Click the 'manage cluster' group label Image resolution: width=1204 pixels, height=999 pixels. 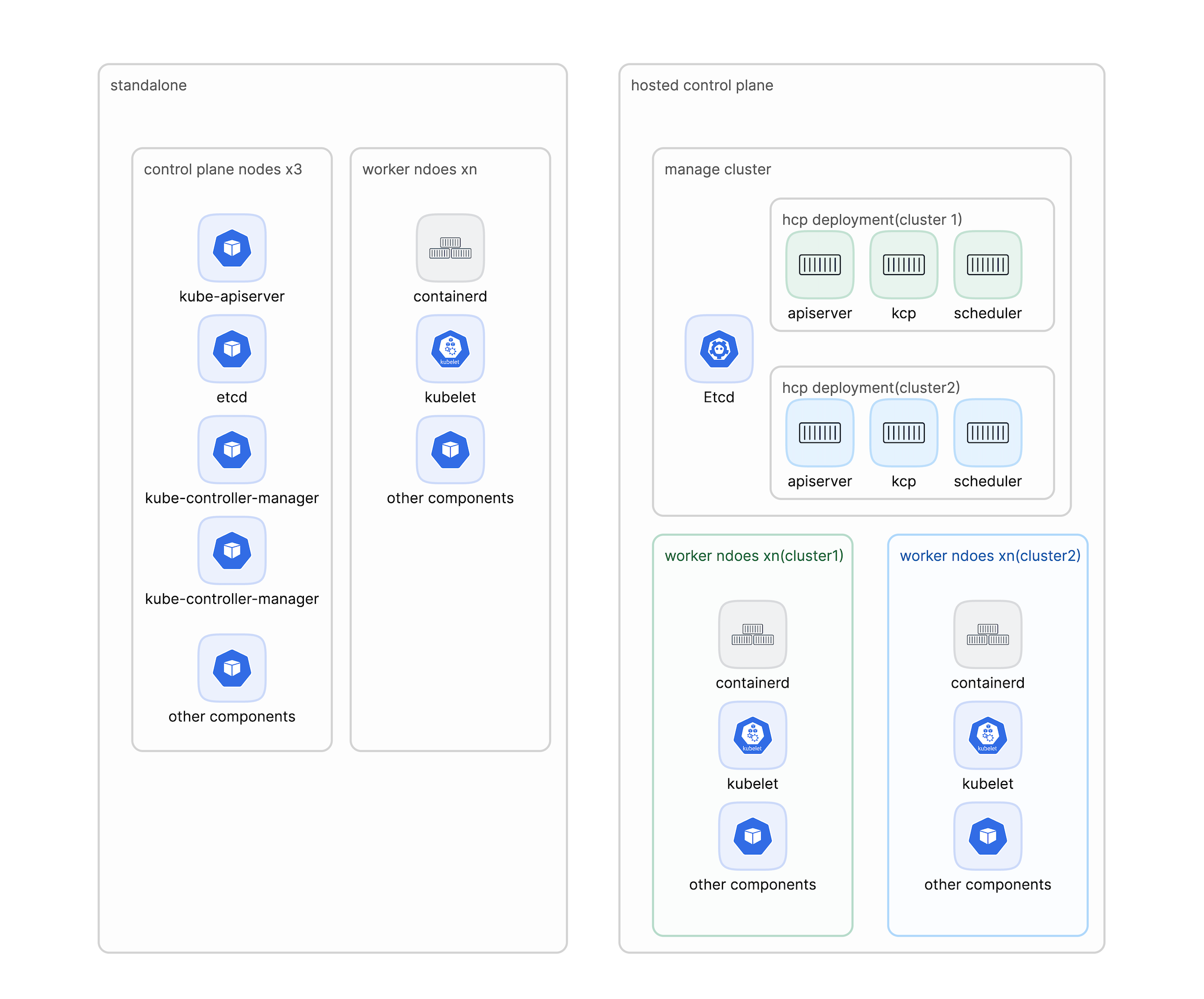click(x=717, y=169)
